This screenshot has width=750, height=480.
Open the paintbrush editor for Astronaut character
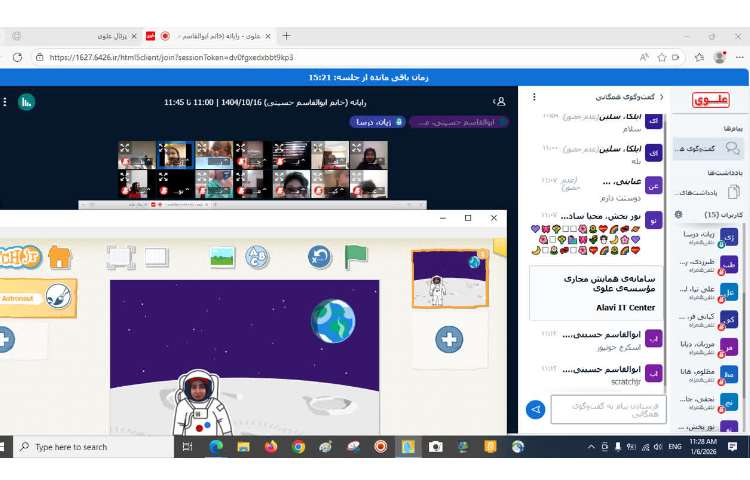[x=59, y=296]
